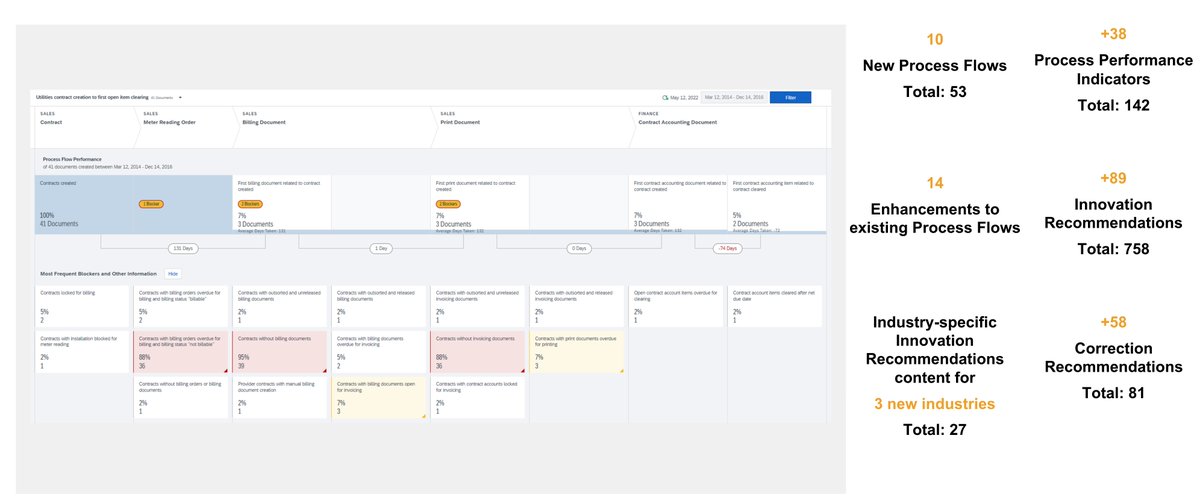Open the red Contracts without billing documents card
Screen dimensions: 1200x503
coord(281,353)
